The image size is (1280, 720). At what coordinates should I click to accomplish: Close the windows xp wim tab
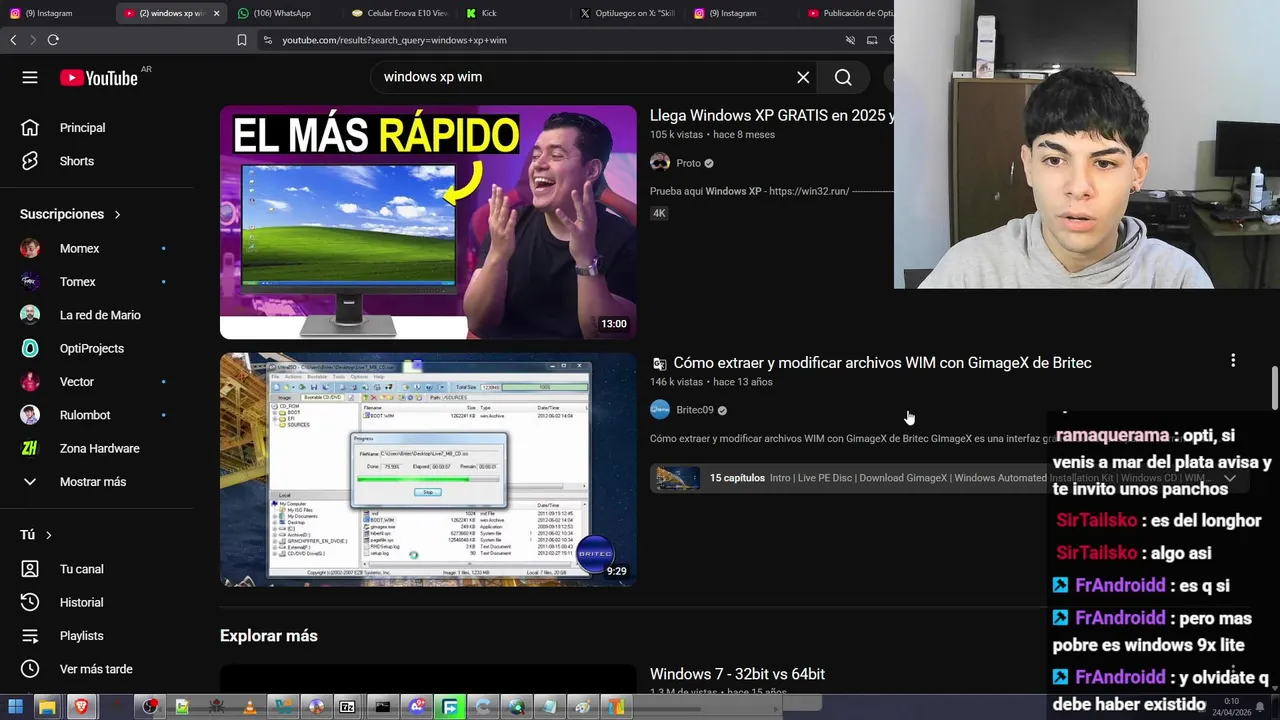tap(216, 13)
